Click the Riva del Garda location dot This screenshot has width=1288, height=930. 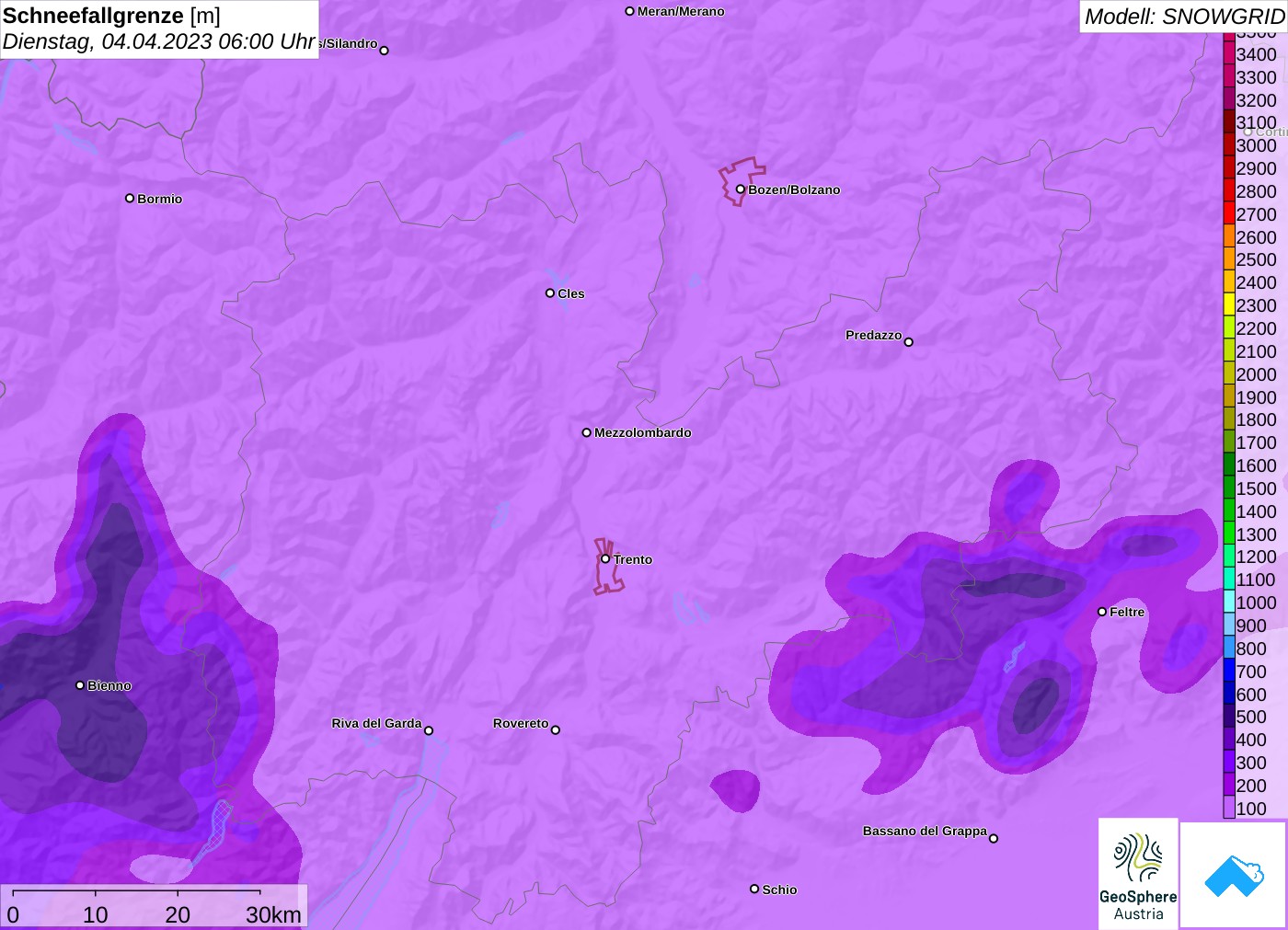pos(429,730)
